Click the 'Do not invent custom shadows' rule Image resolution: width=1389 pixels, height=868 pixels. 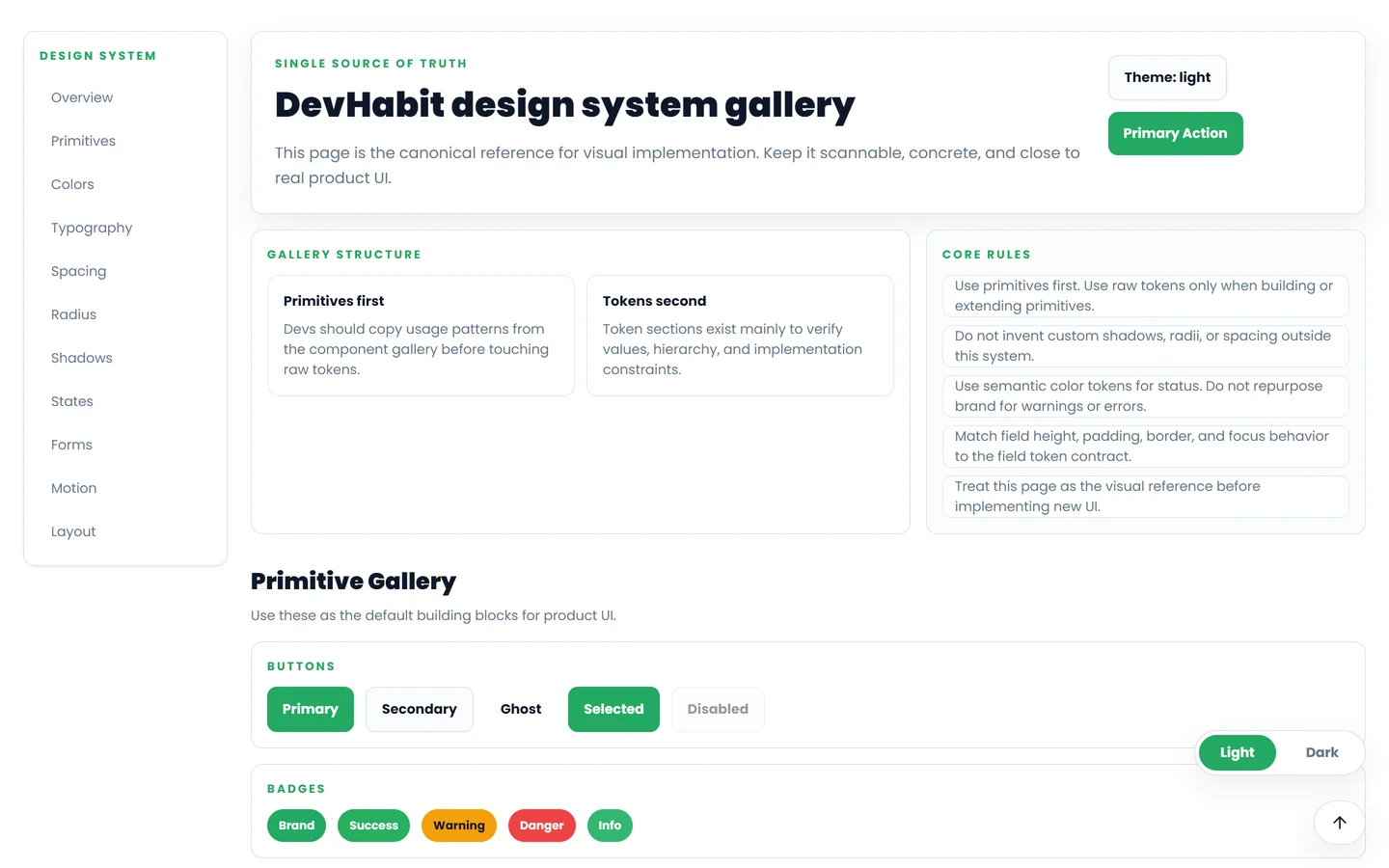point(1145,346)
